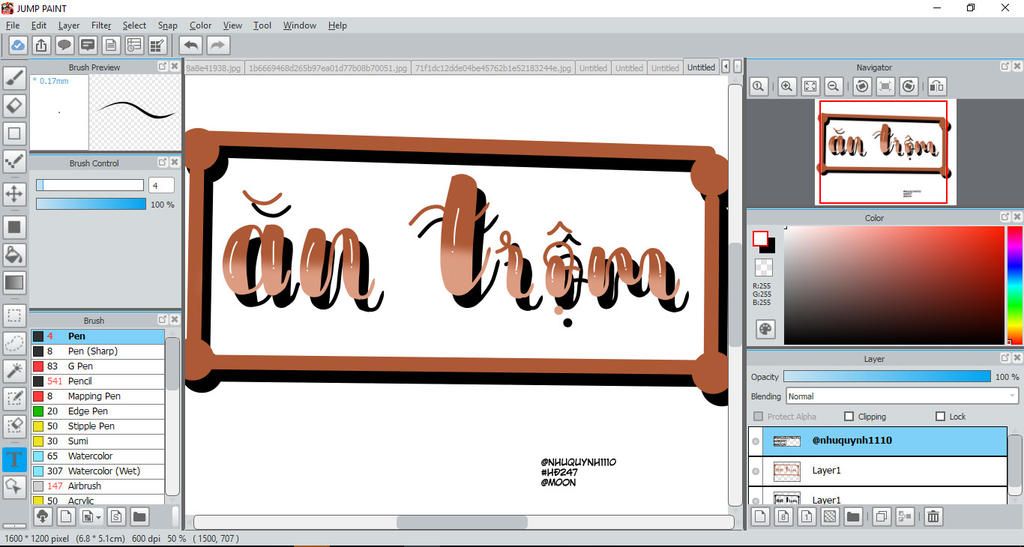Select the Pencil brush
Screen dimensions: 1024x547
pos(97,381)
